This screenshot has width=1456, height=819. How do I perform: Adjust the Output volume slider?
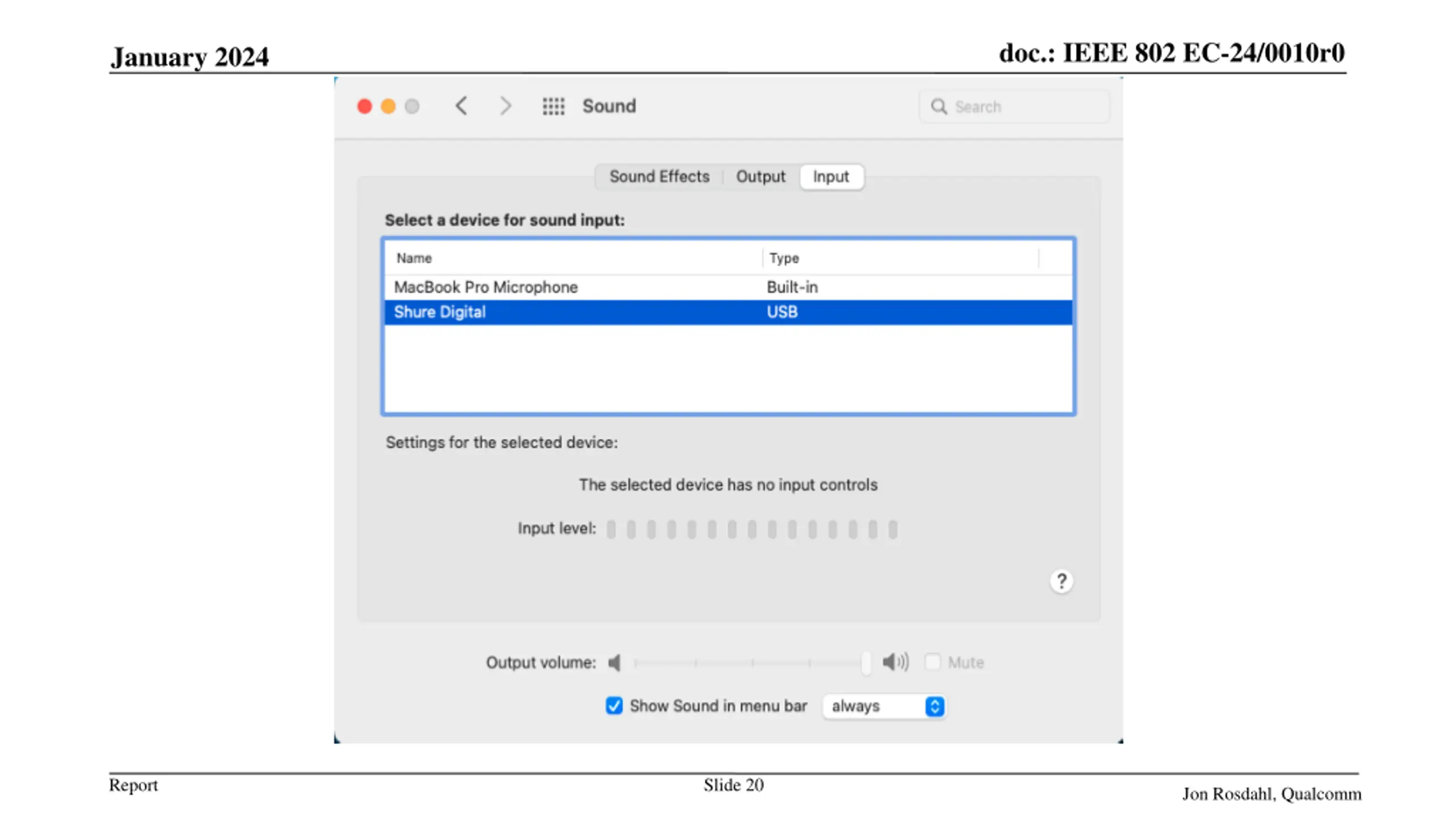pos(752,663)
